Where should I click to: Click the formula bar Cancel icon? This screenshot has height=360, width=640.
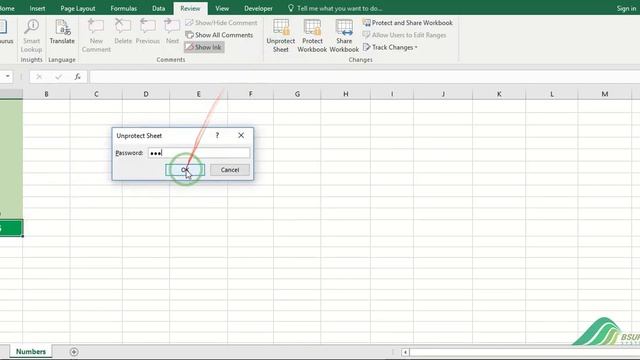[39, 77]
